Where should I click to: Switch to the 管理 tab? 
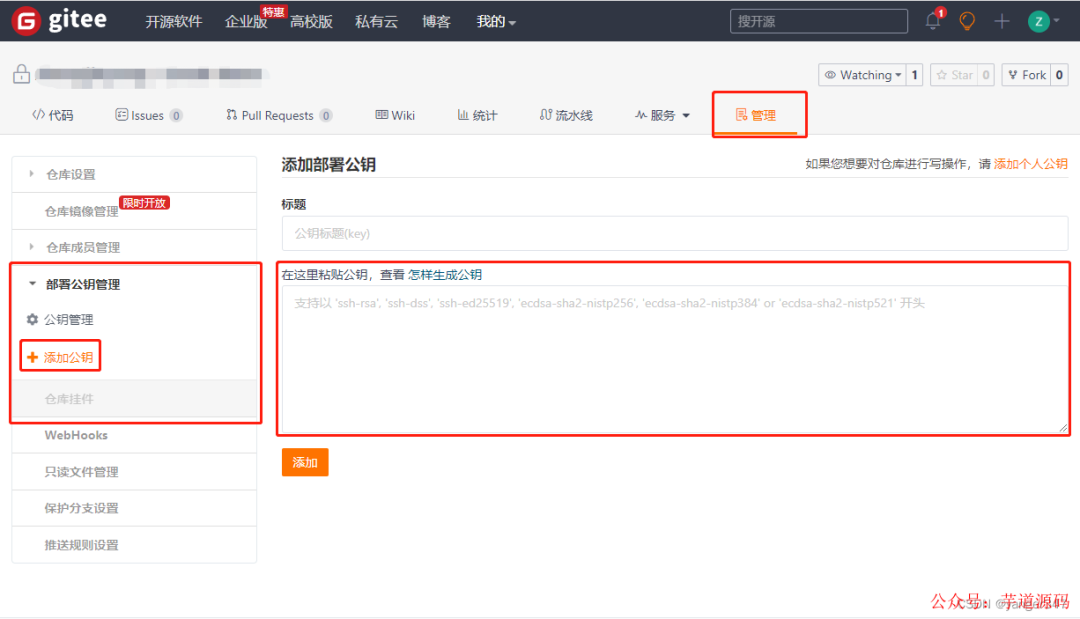756,115
